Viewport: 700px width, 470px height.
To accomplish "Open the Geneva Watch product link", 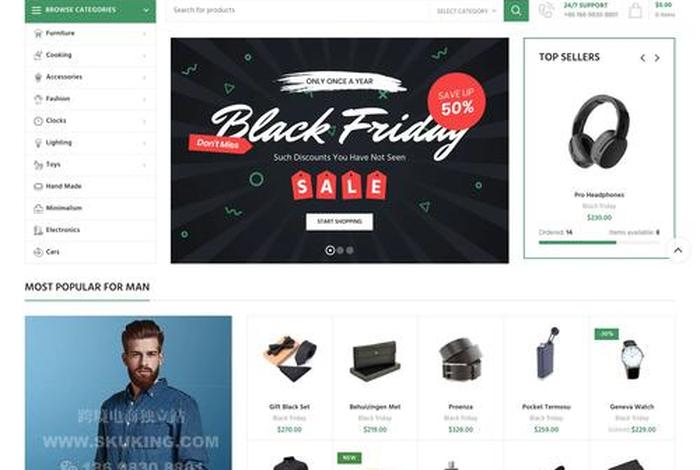I will coord(632,407).
